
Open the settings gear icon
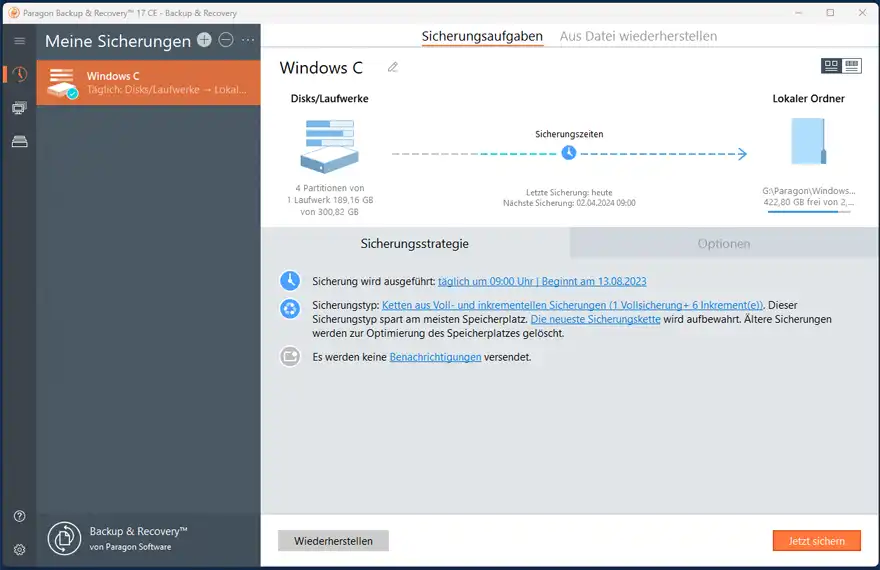coord(20,550)
